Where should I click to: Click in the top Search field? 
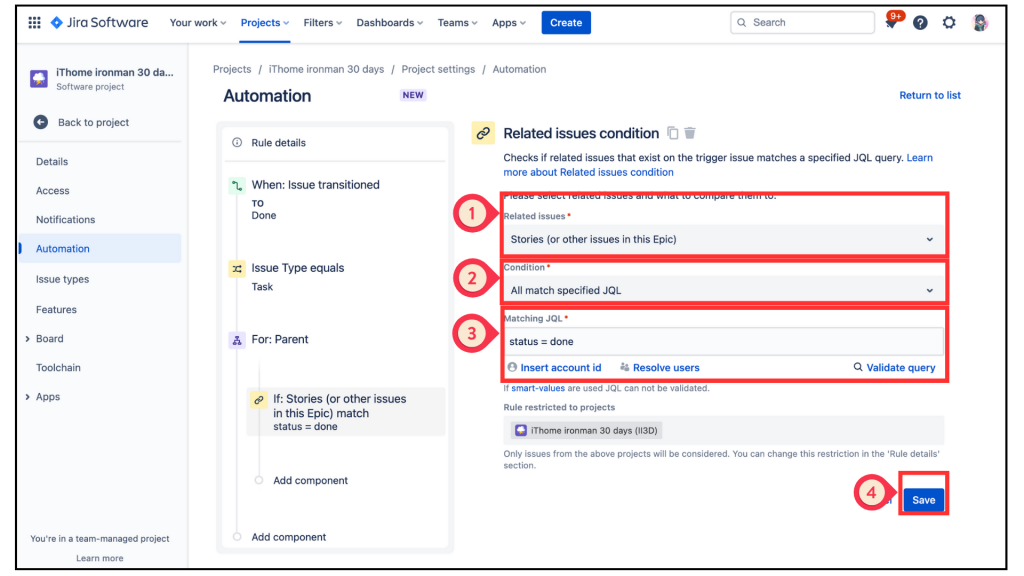802,23
